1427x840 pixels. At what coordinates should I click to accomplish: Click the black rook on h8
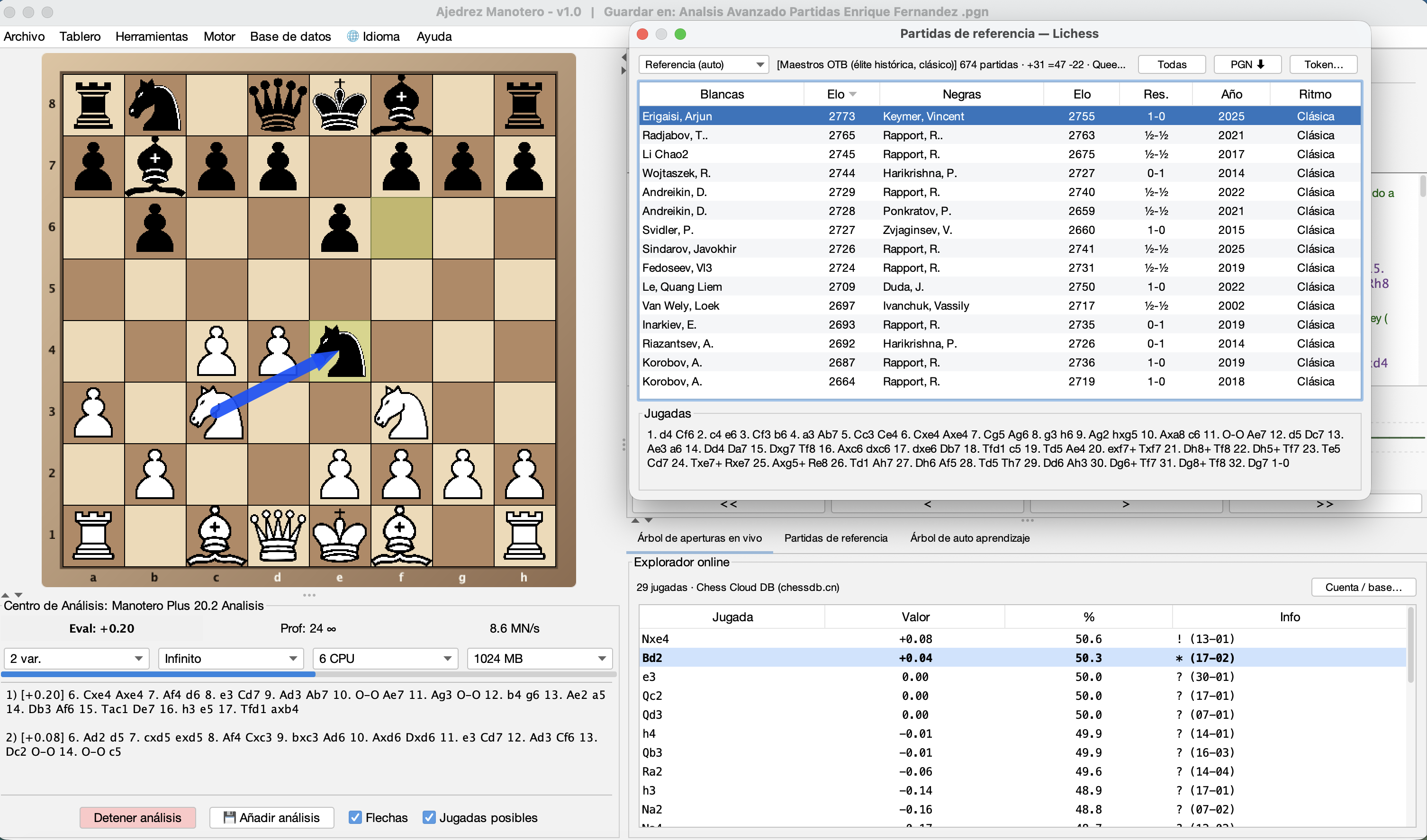pyautogui.click(x=524, y=105)
